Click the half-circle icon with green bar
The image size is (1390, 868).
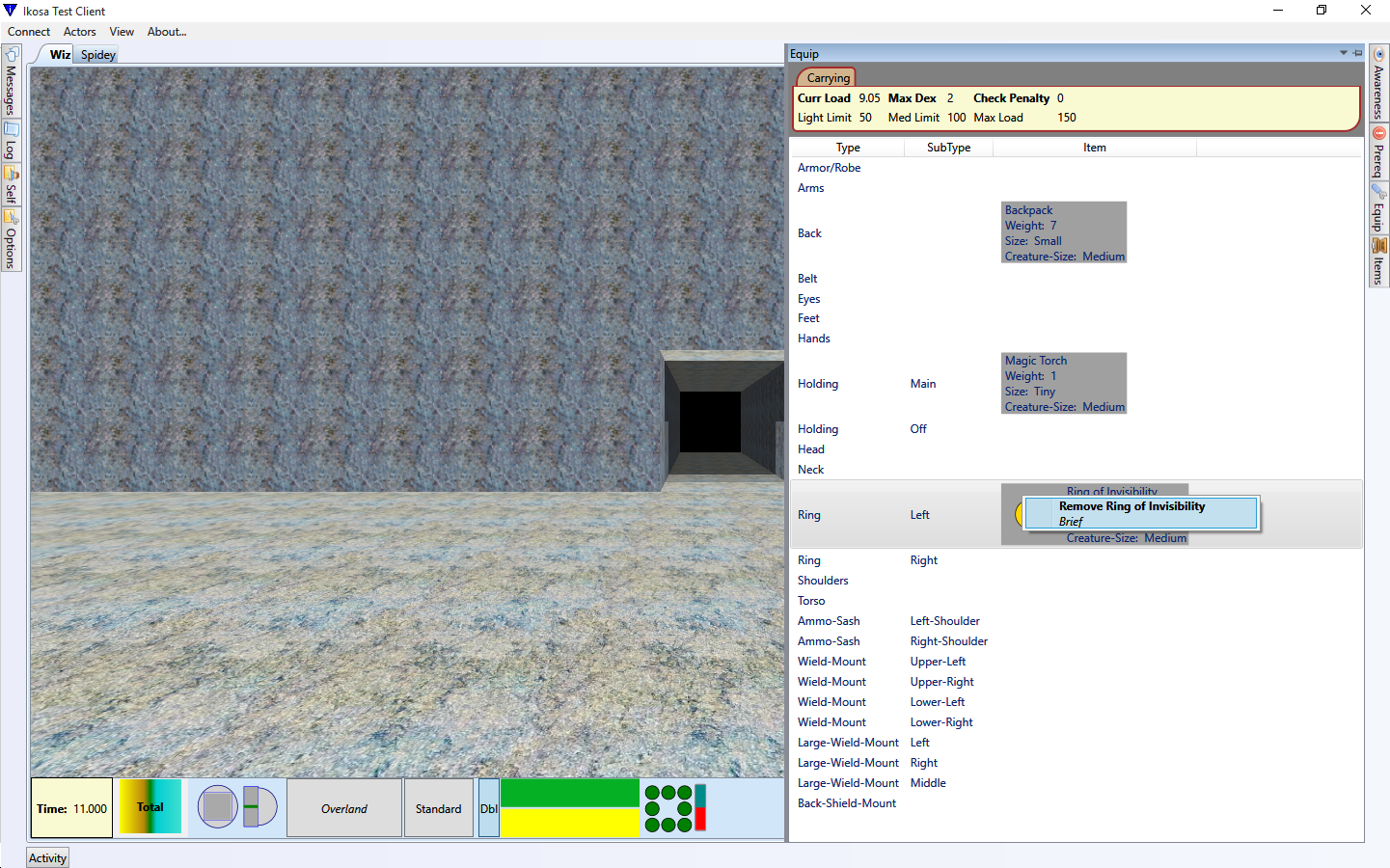tap(259, 806)
